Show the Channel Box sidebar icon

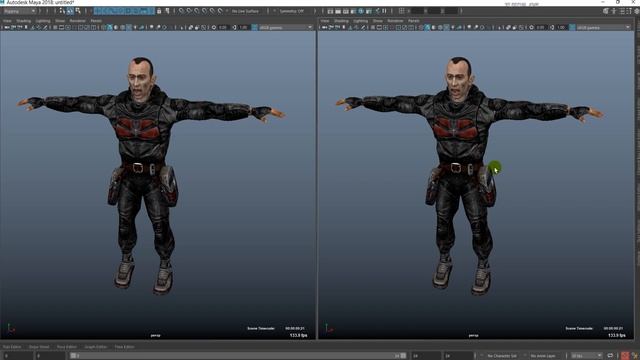[636, 11]
